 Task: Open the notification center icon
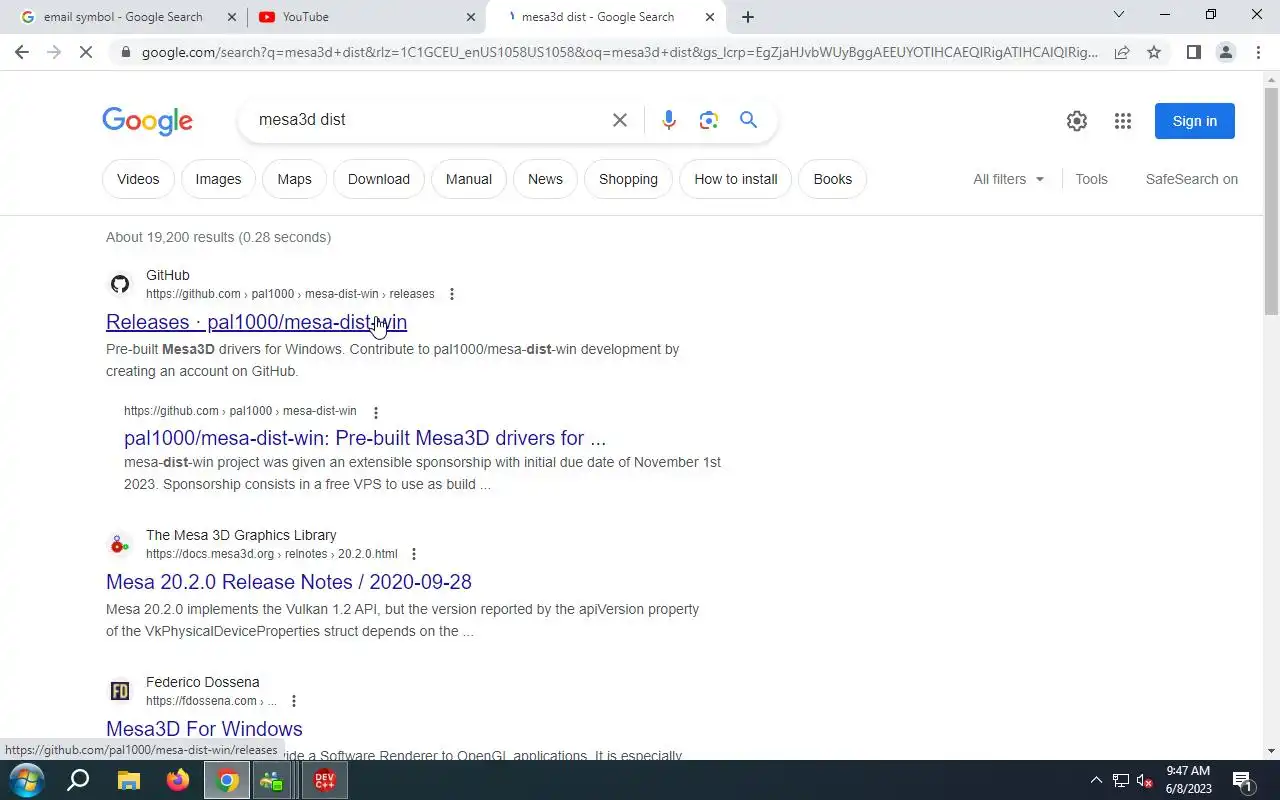click(1243, 780)
